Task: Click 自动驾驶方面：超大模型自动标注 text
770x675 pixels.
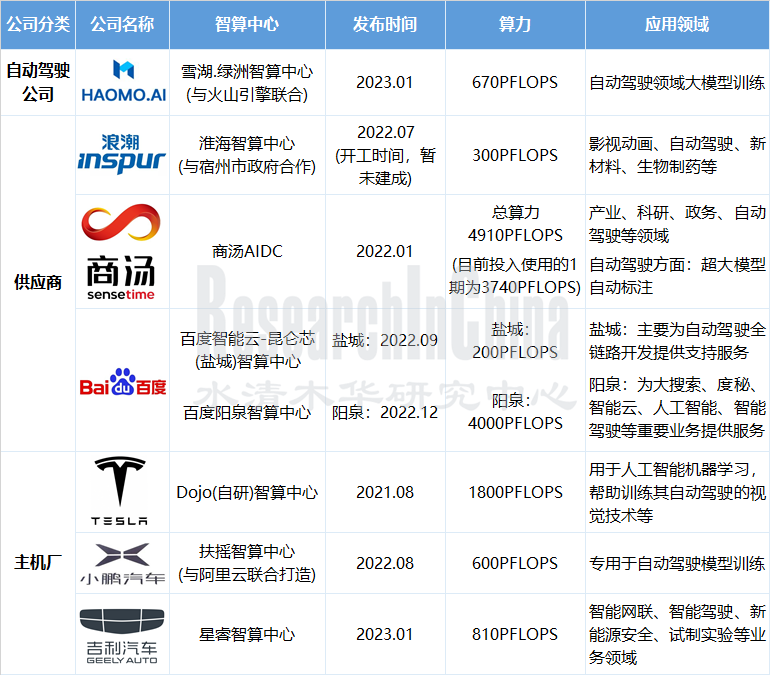Action: click(x=677, y=276)
